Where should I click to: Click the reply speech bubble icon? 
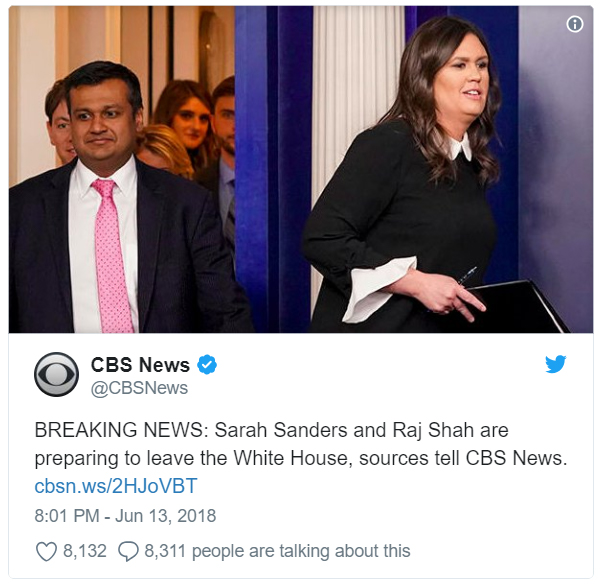128,551
